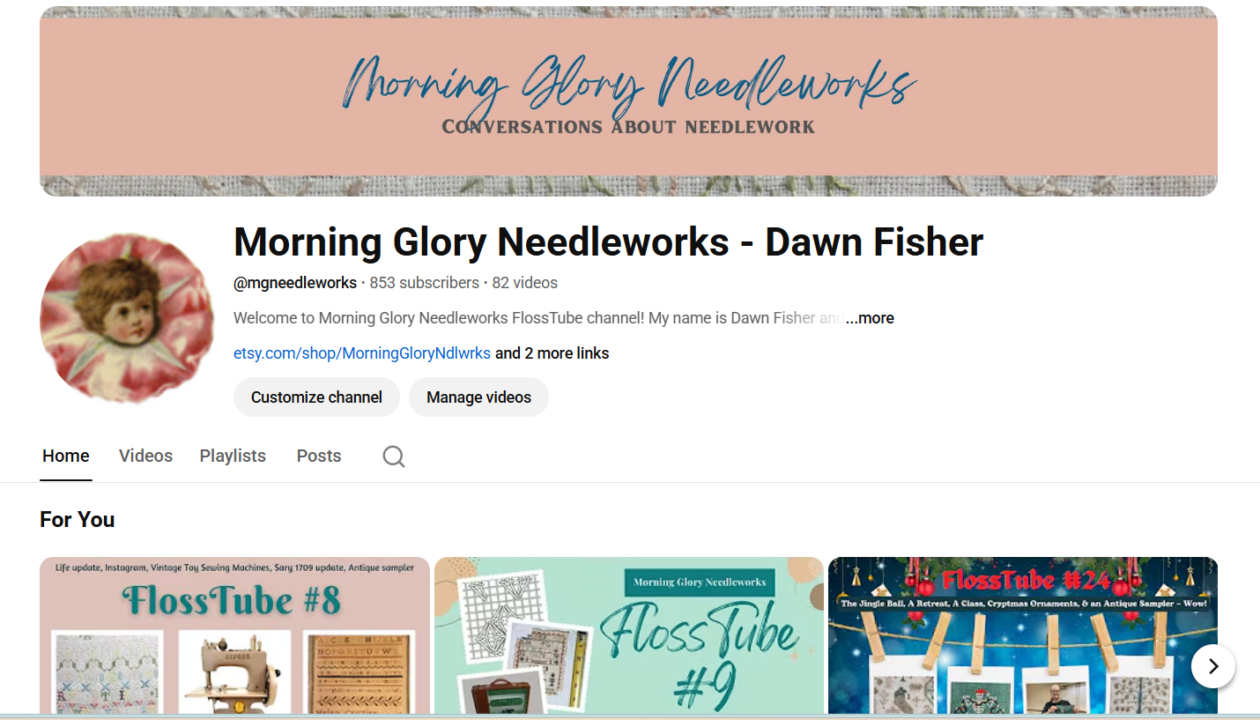Expand the channel description with ...more
This screenshot has height=720, width=1260.
[x=870, y=318]
